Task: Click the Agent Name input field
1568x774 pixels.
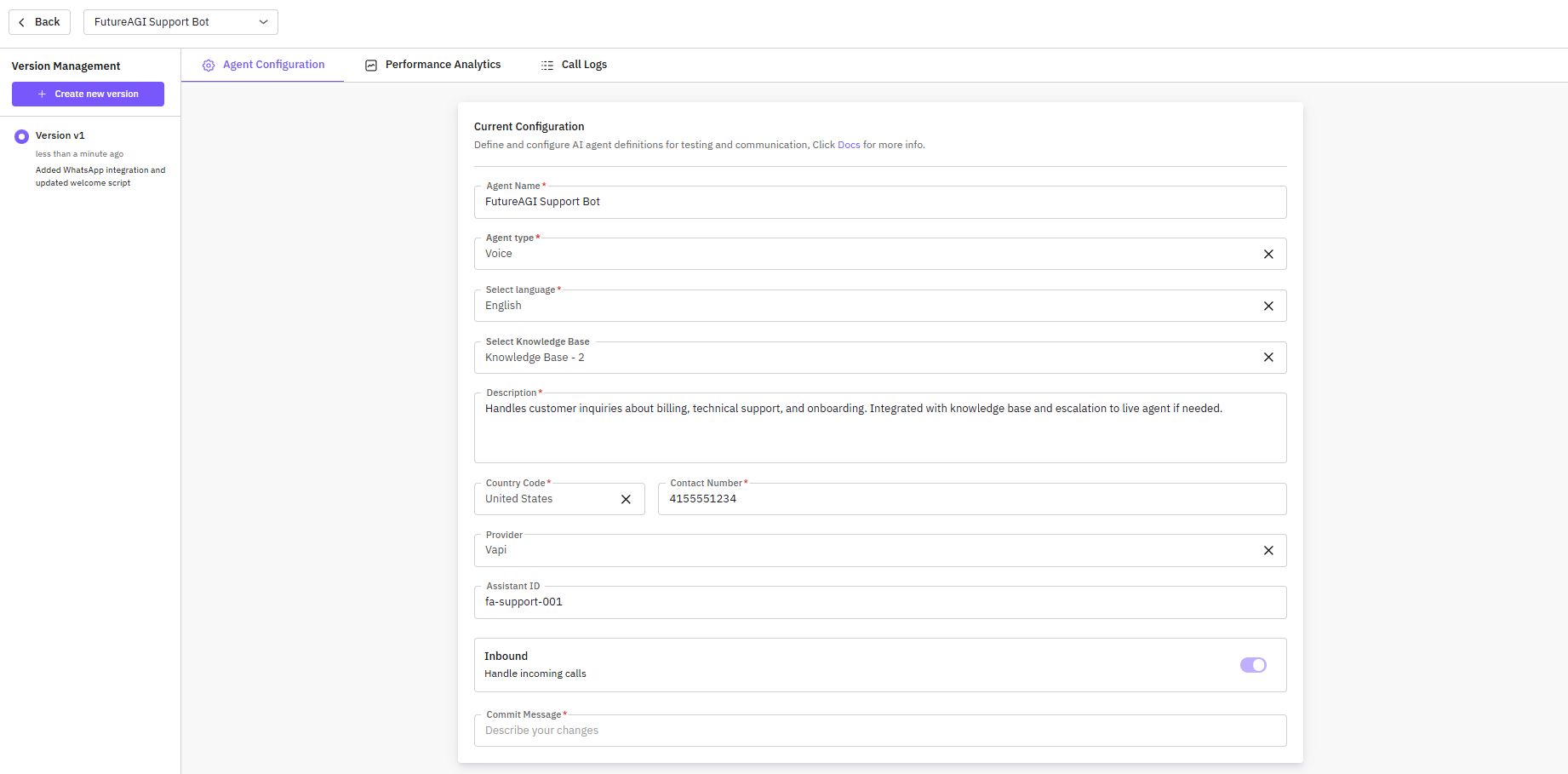Action: pyautogui.click(x=880, y=202)
